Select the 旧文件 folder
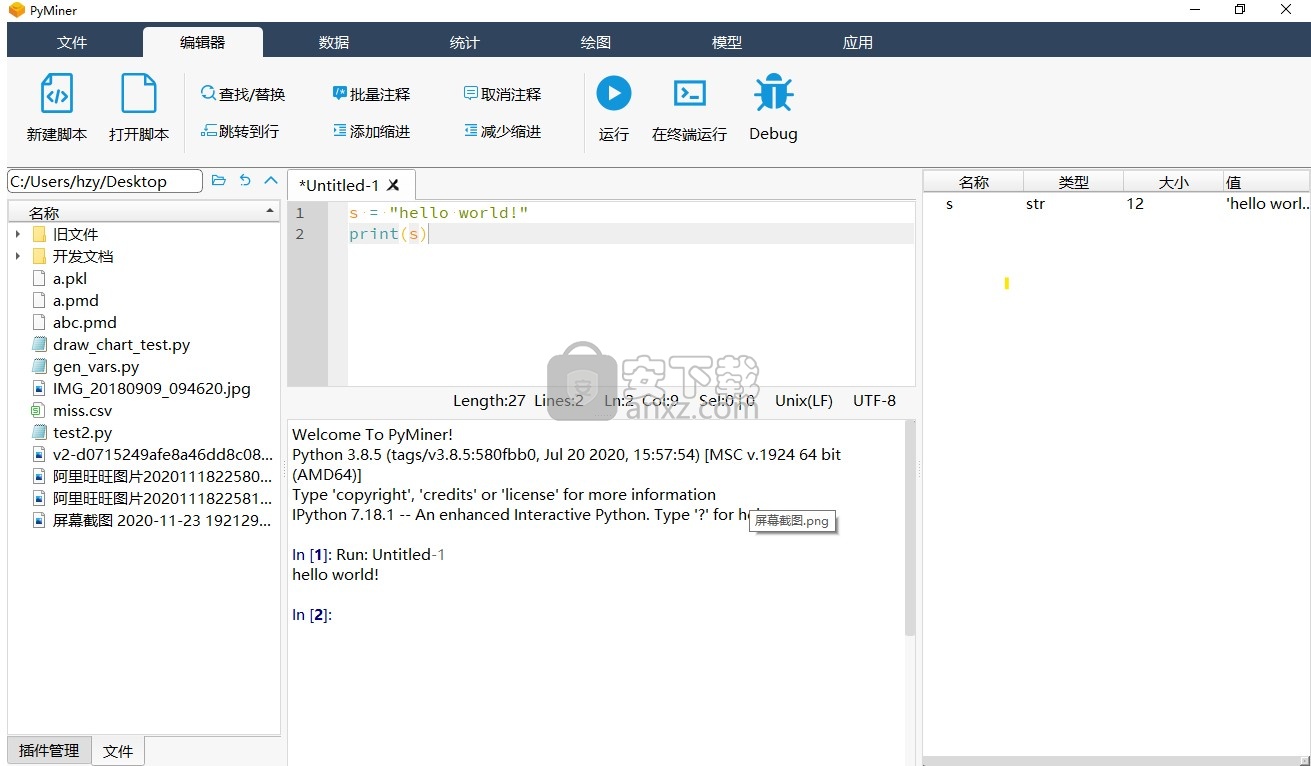Screen dimensions: 1311x766 coord(76,234)
